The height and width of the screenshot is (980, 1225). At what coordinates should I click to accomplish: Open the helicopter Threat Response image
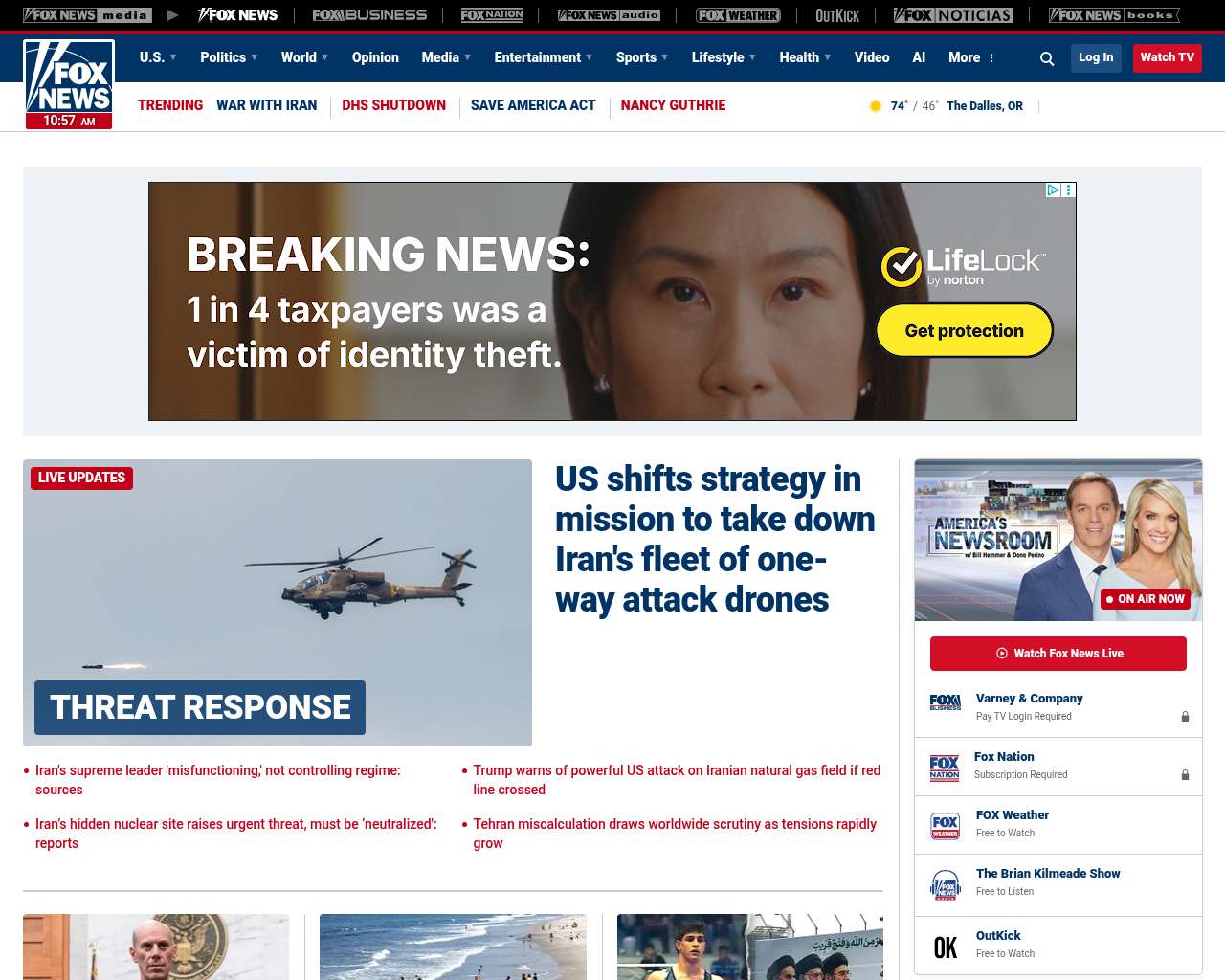(278, 603)
